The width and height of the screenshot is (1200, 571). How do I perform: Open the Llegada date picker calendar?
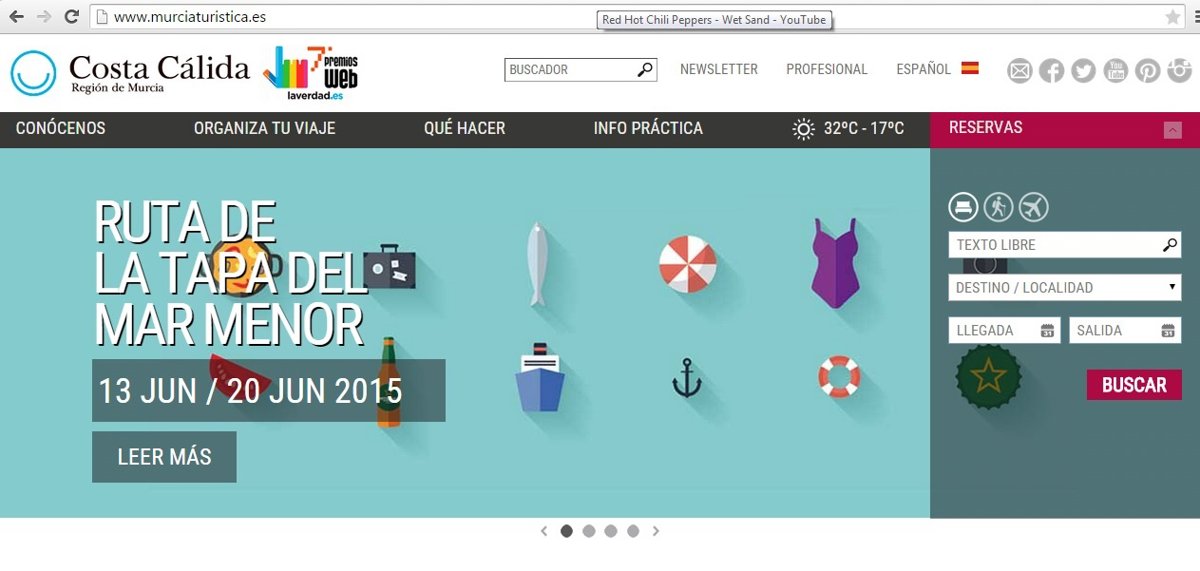[1047, 331]
